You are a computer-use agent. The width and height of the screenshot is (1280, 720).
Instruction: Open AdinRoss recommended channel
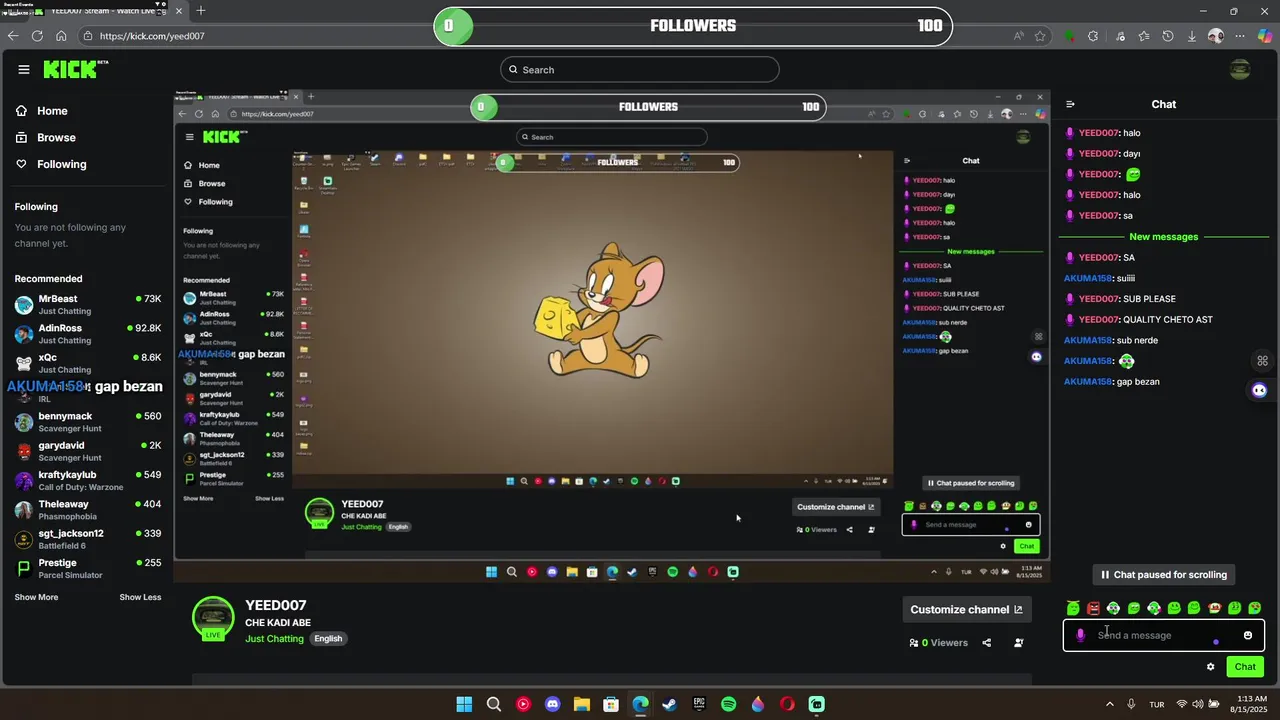88,334
